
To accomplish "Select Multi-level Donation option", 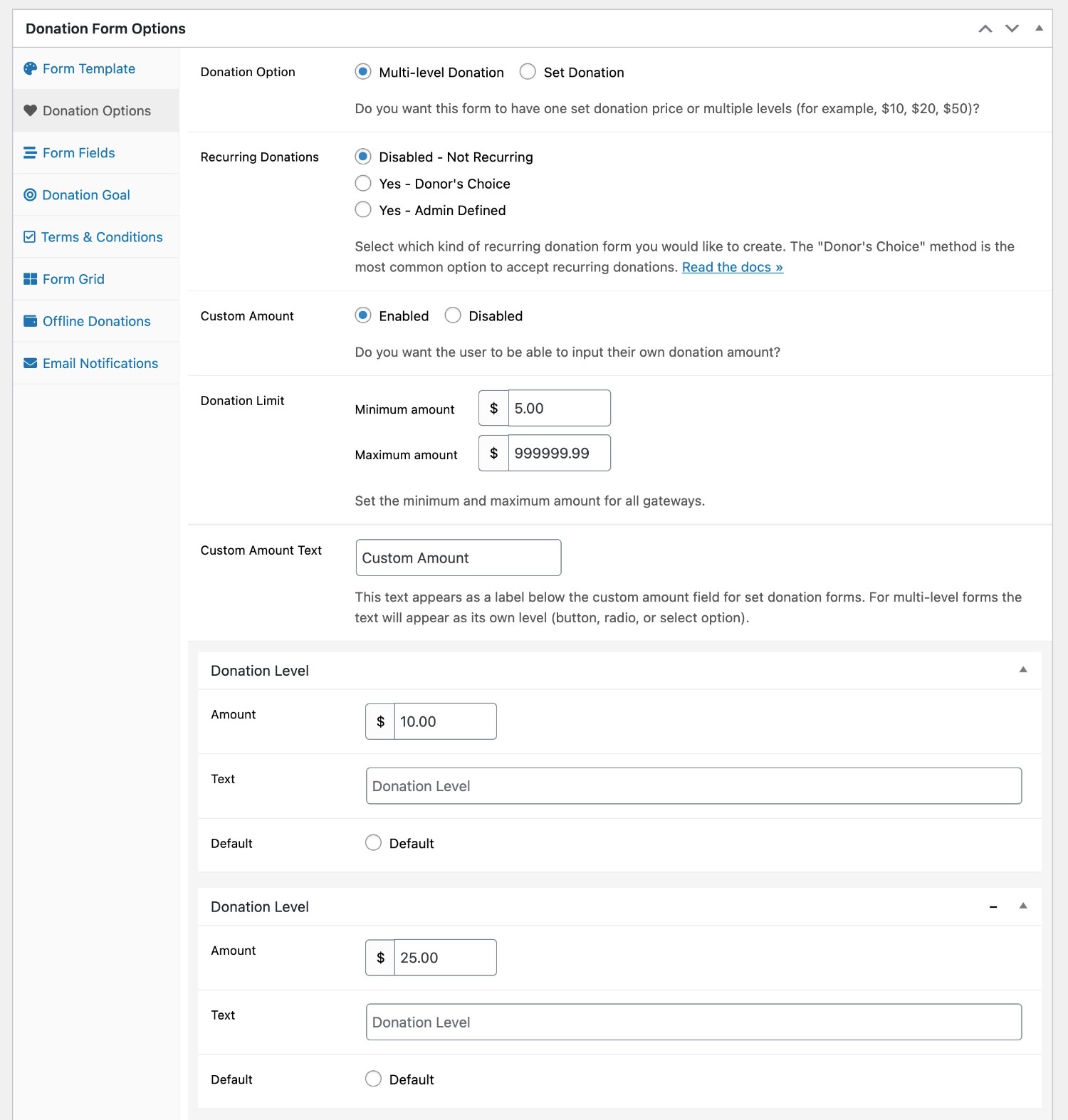I will [363, 71].
